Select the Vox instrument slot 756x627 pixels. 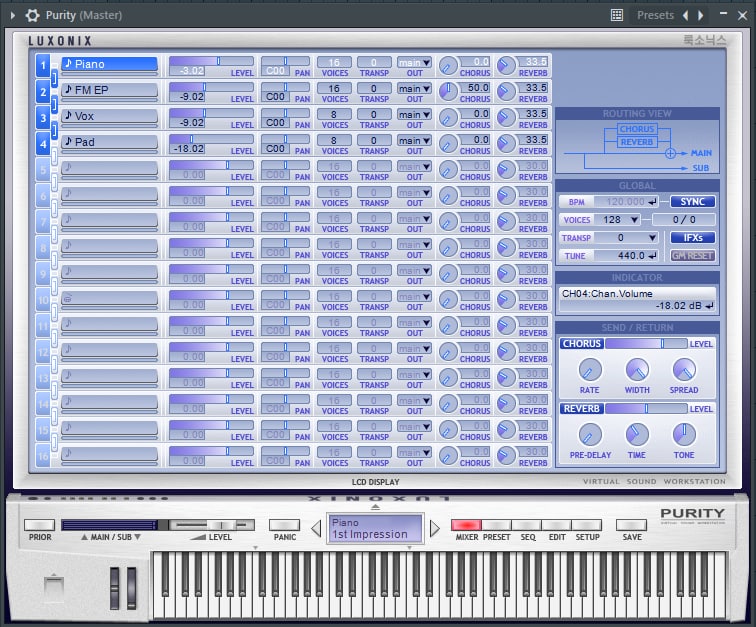(109, 116)
